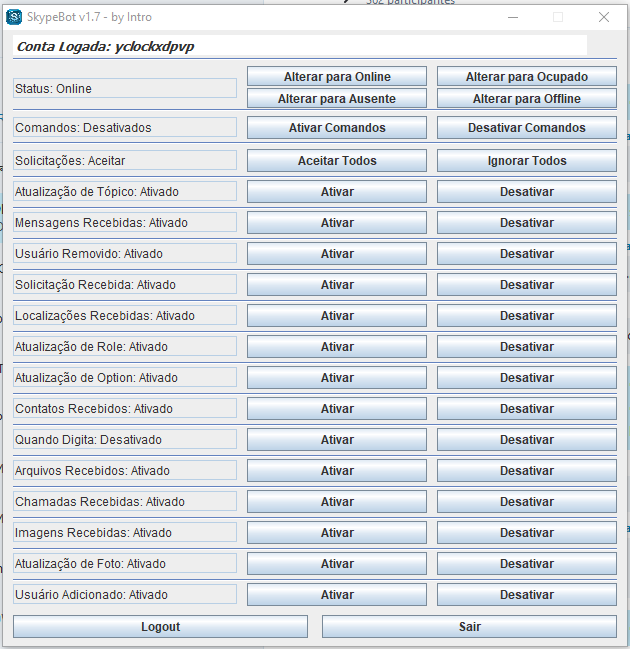Click 'Atualização de Role: Ativado' label
Viewport: 630px width, 649px height.
point(125,346)
